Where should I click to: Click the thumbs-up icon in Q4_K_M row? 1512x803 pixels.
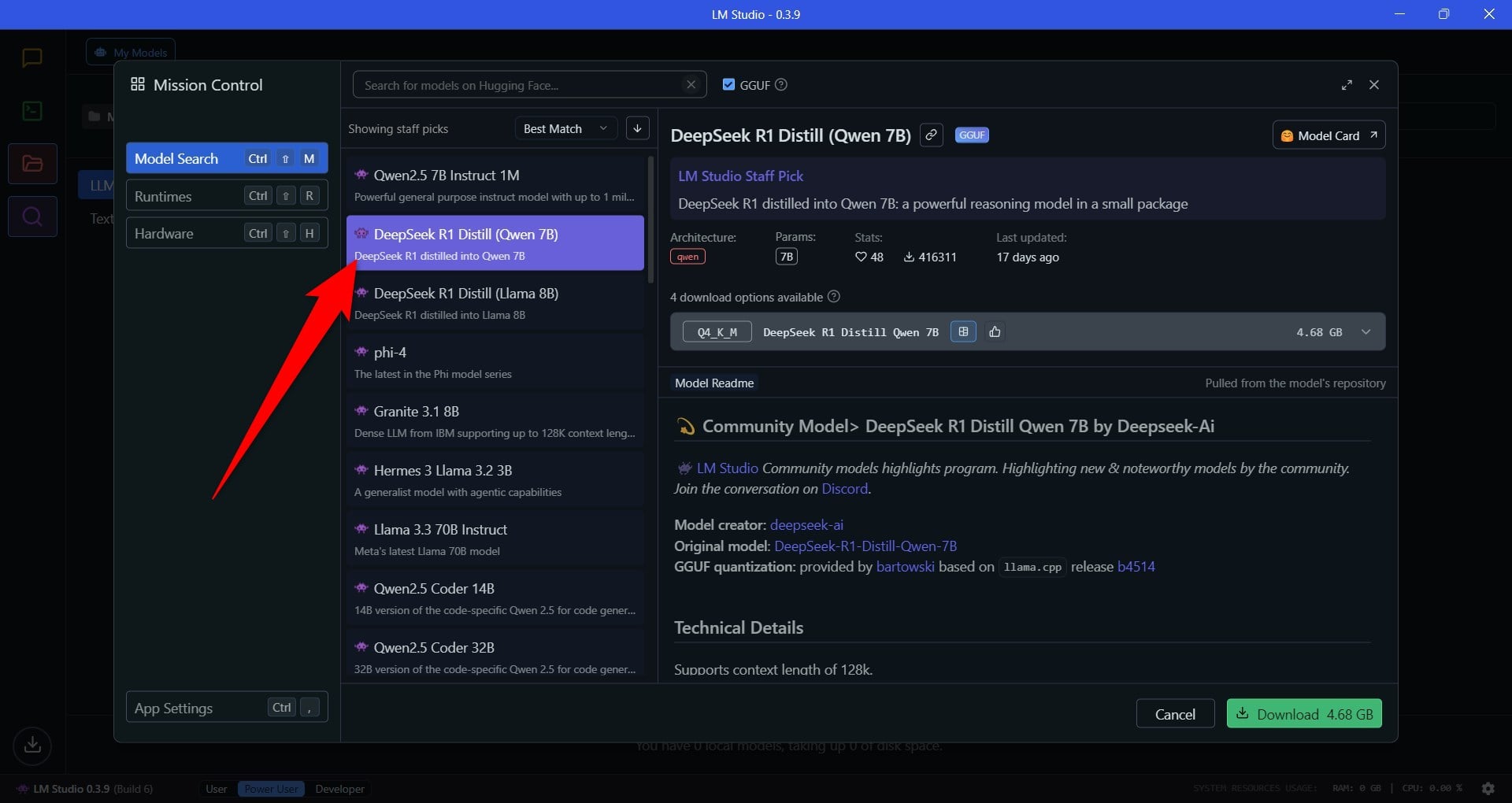(995, 331)
